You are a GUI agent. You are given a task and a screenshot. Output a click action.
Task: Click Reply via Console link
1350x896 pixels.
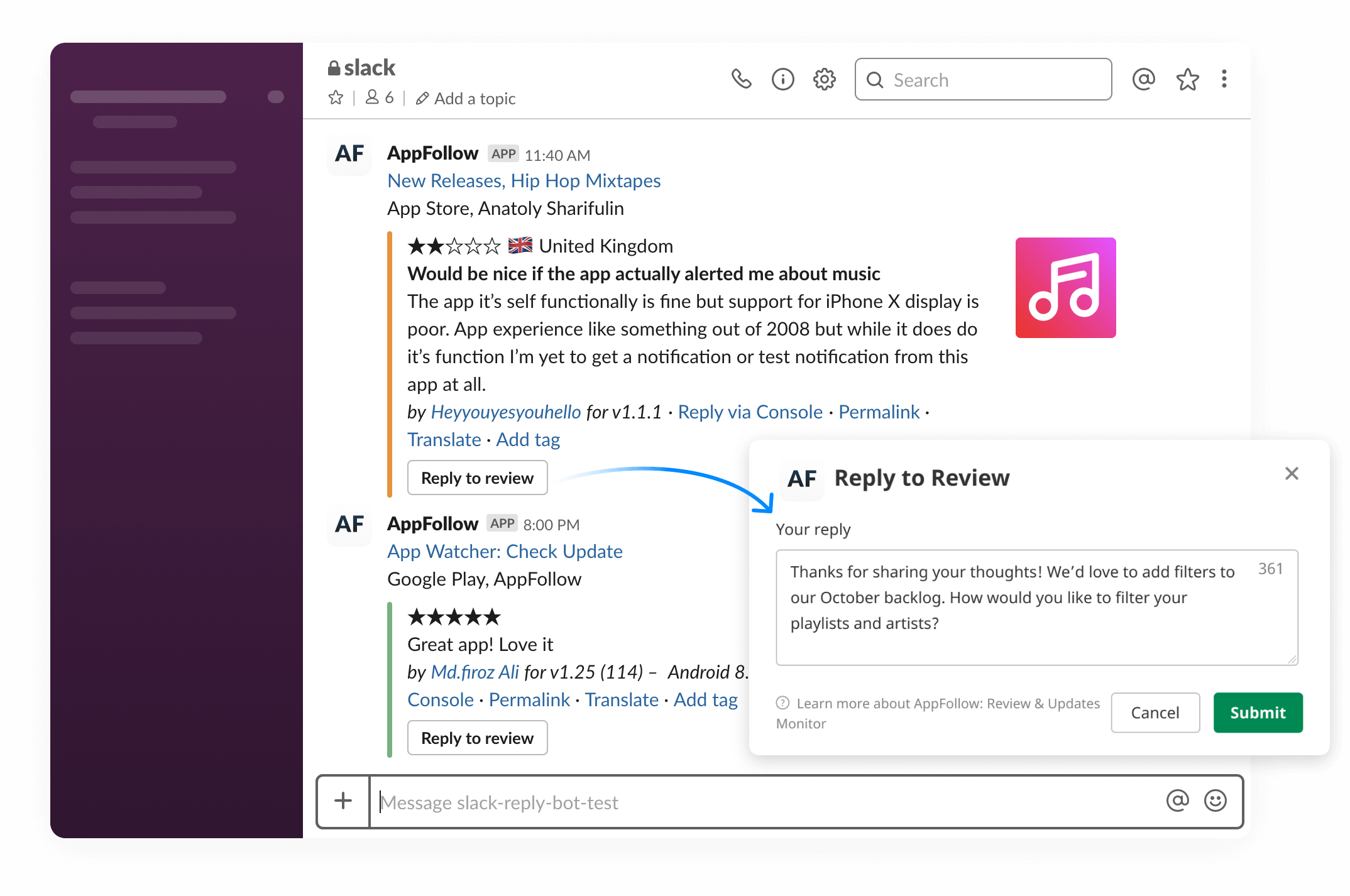(750, 412)
